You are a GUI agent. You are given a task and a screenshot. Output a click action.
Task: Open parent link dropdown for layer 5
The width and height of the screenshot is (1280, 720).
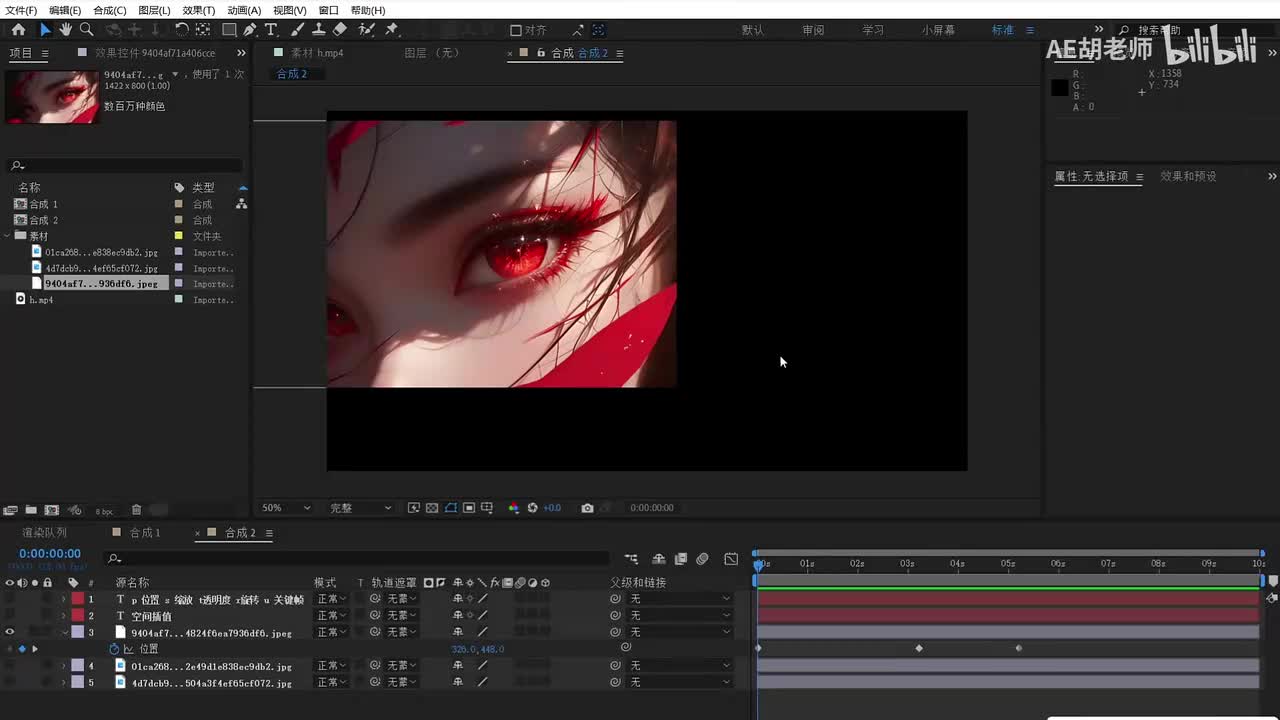[x=680, y=683]
